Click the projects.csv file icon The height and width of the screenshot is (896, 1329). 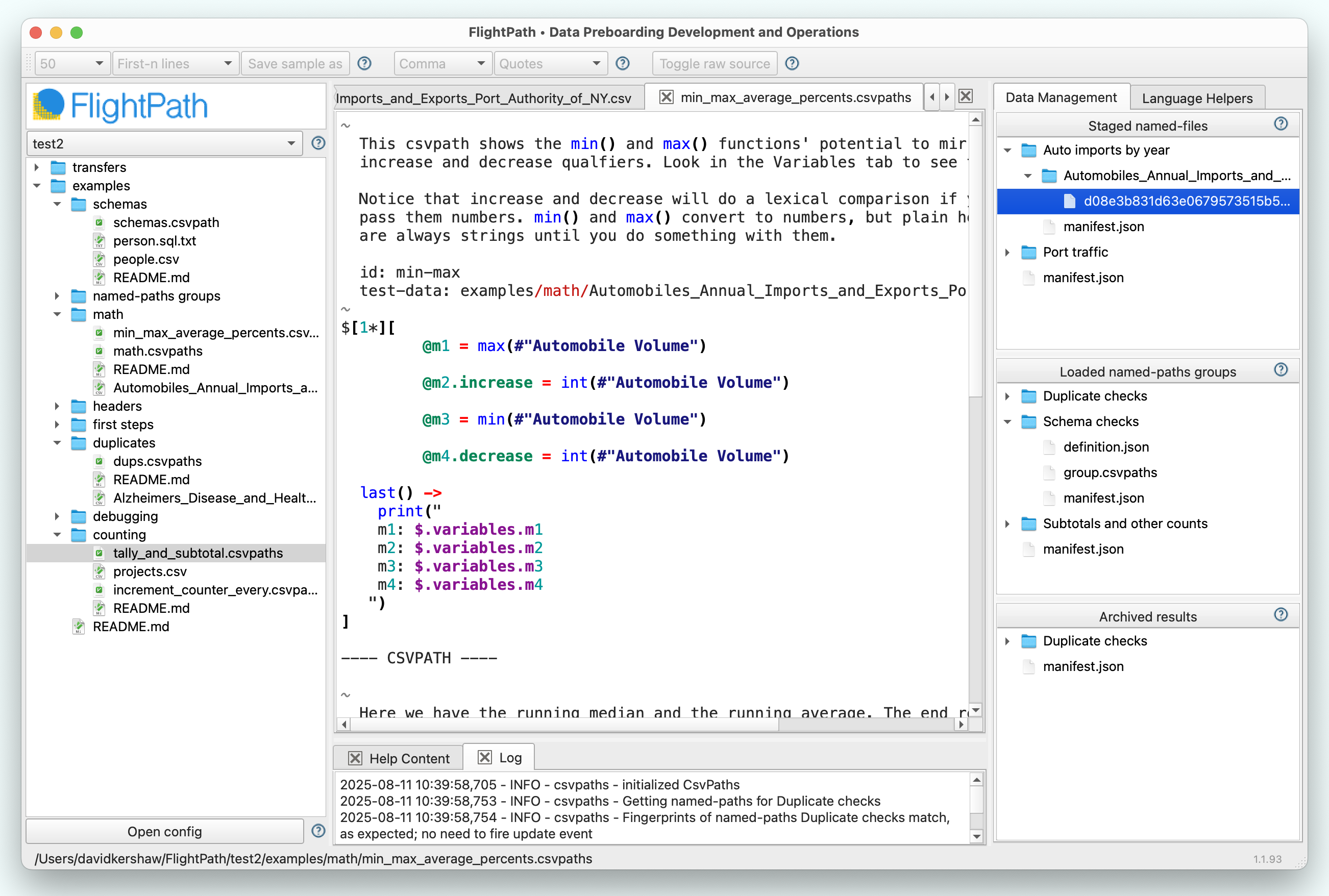click(99, 571)
